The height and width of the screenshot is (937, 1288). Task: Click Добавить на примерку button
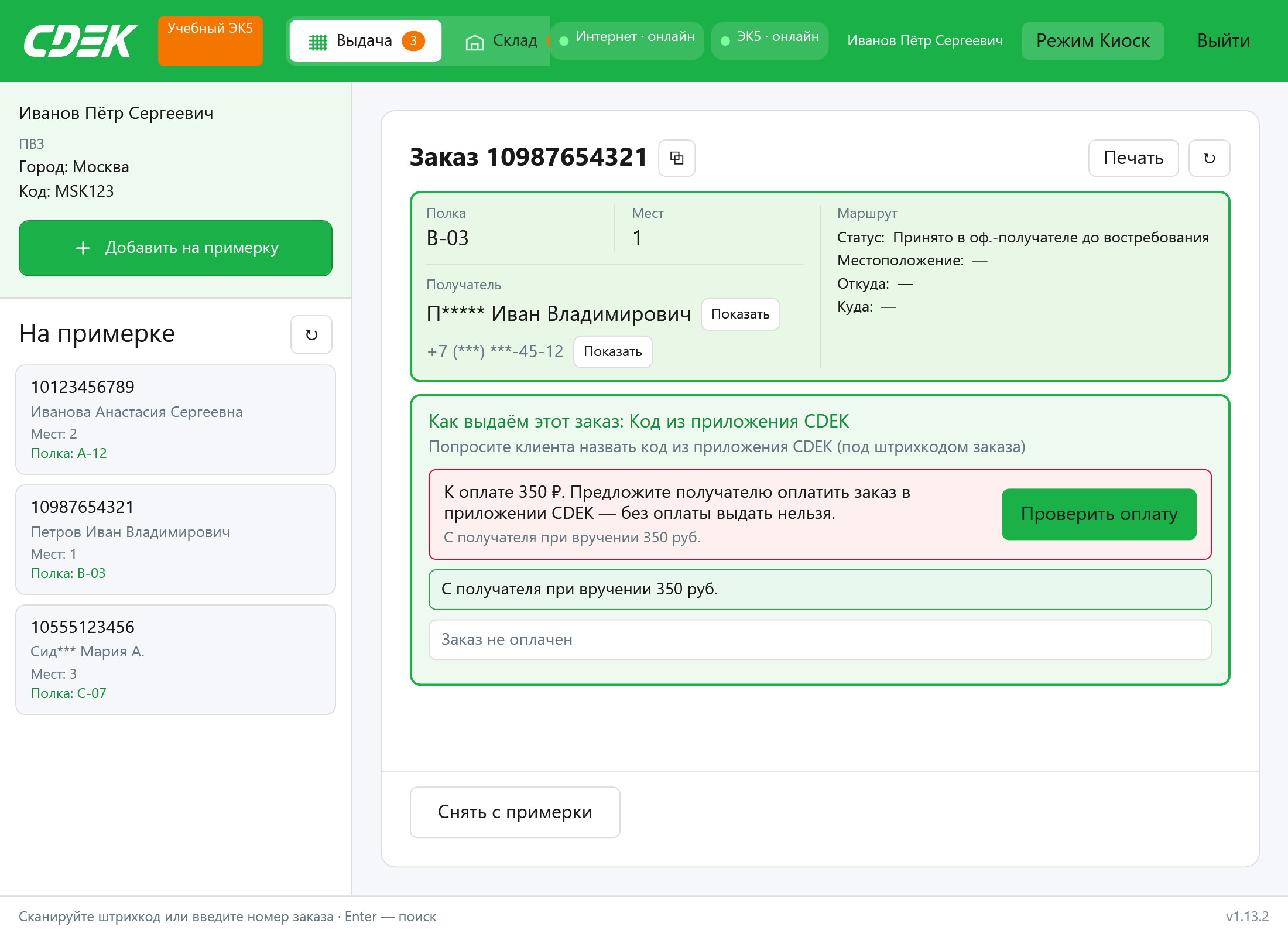(176, 248)
